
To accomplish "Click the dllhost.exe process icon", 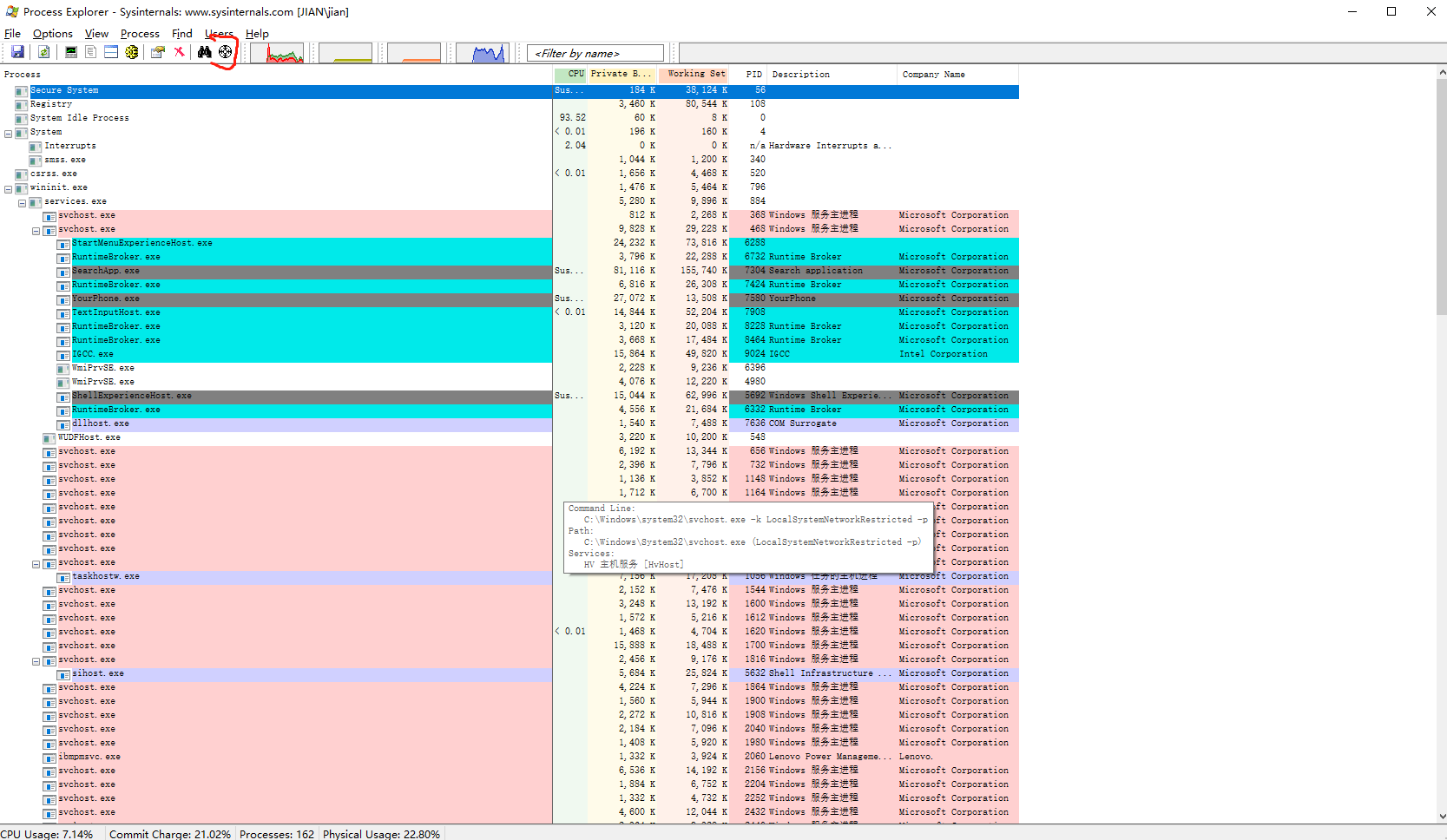I will click(63, 424).
